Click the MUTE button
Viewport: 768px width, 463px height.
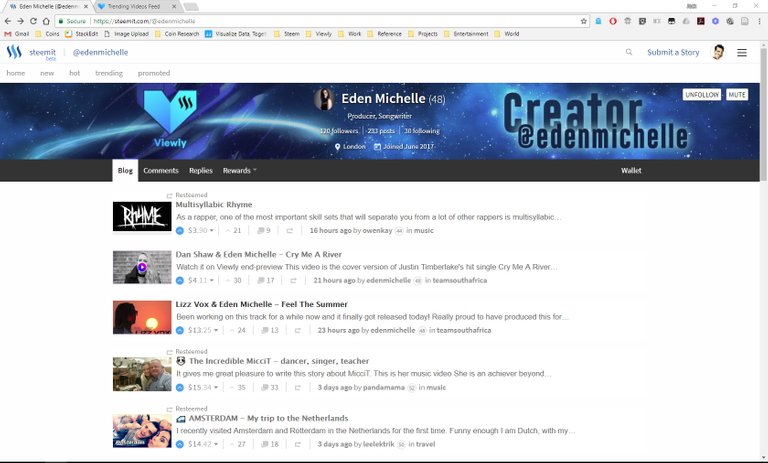[x=737, y=95]
